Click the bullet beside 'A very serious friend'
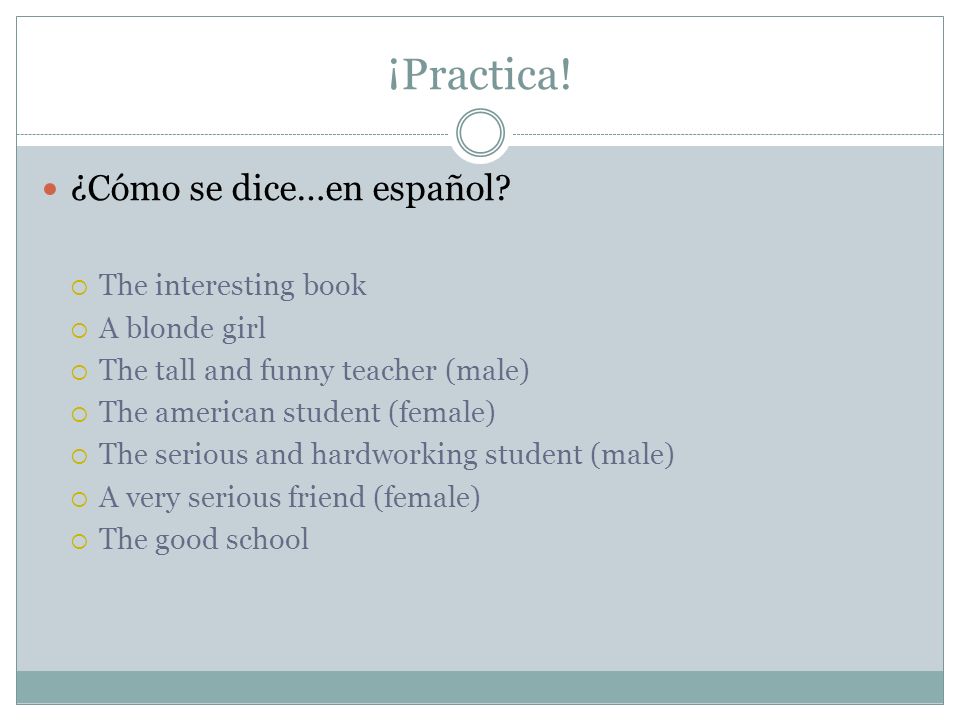Image resolution: width=960 pixels, height=720 pixels. pos(80,499)
